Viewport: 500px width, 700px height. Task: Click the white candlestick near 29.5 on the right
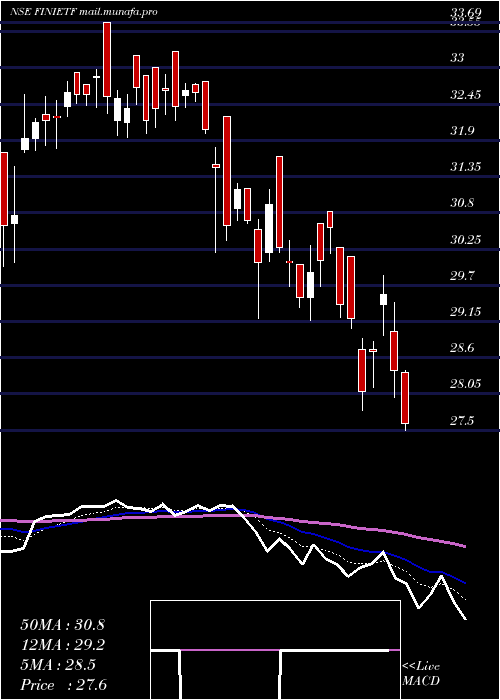tap(383, 299)
